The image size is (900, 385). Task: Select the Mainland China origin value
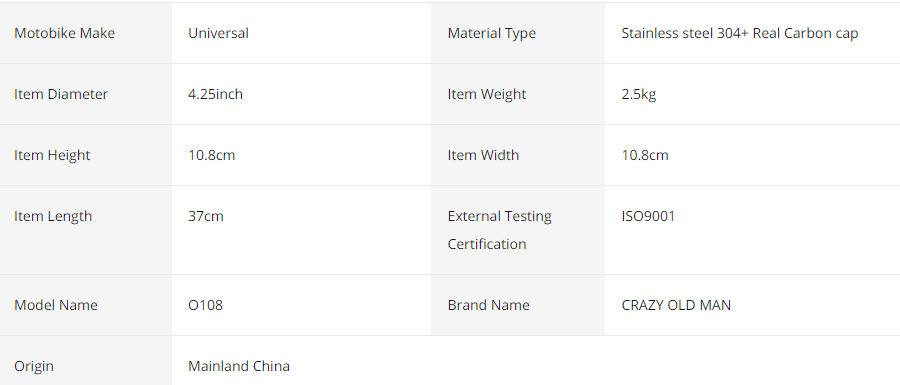pyautogui.click(x=239, y=366)
